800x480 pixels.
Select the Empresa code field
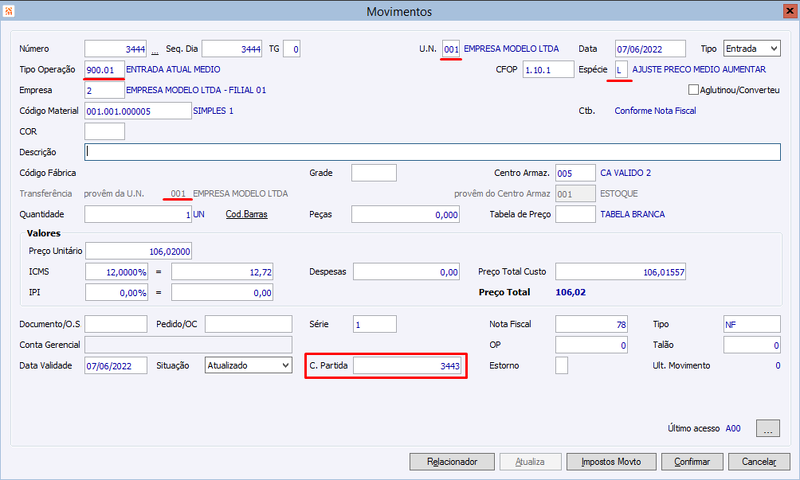coord(104,90)
